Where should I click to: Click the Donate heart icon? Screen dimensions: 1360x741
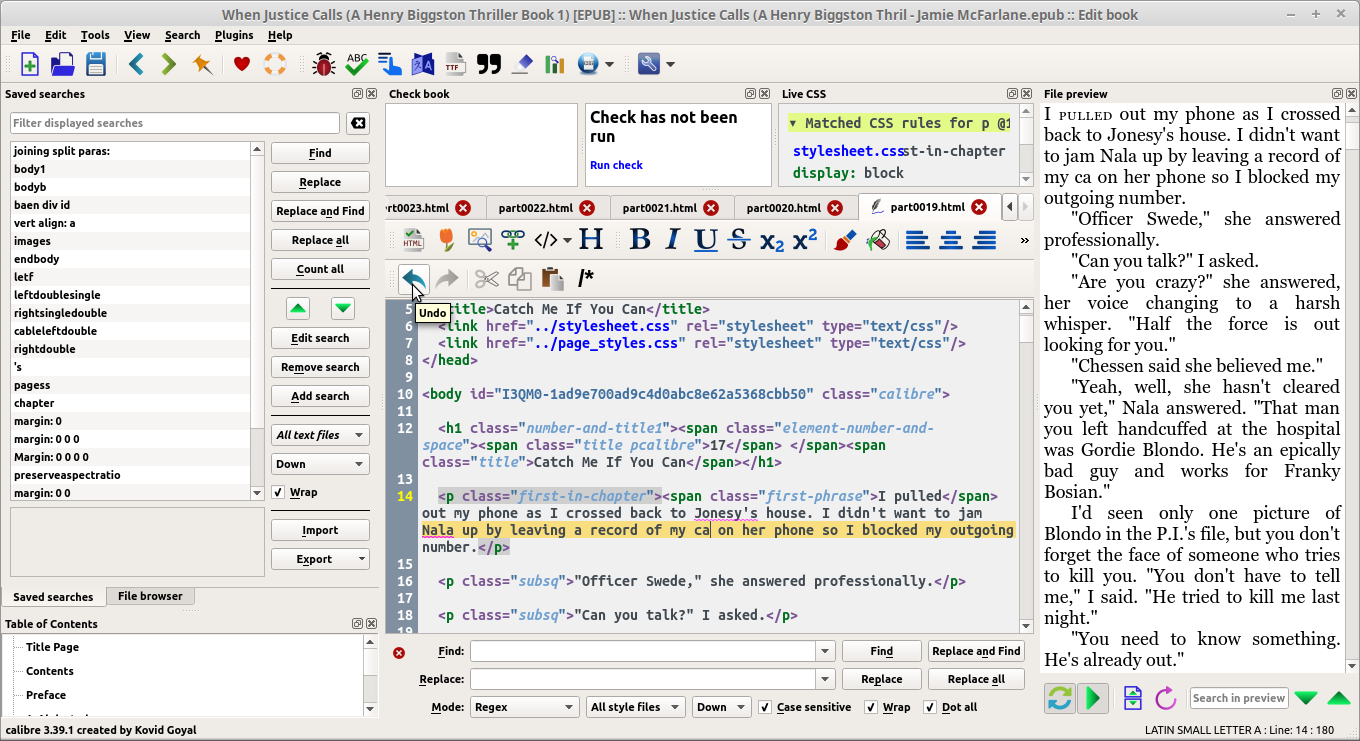(x=241, y=64)
